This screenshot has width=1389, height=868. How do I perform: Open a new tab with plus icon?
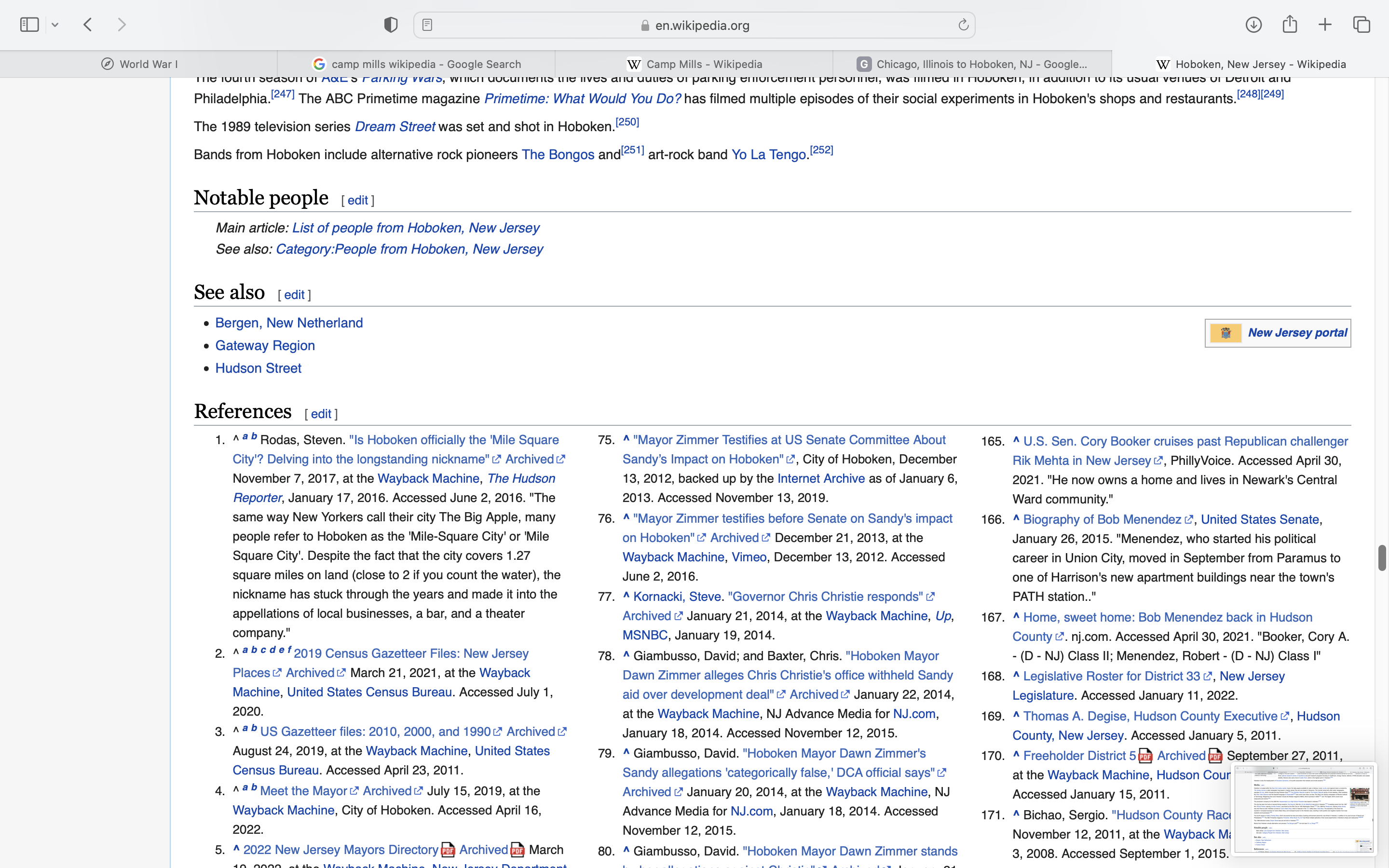(1325, 25)
